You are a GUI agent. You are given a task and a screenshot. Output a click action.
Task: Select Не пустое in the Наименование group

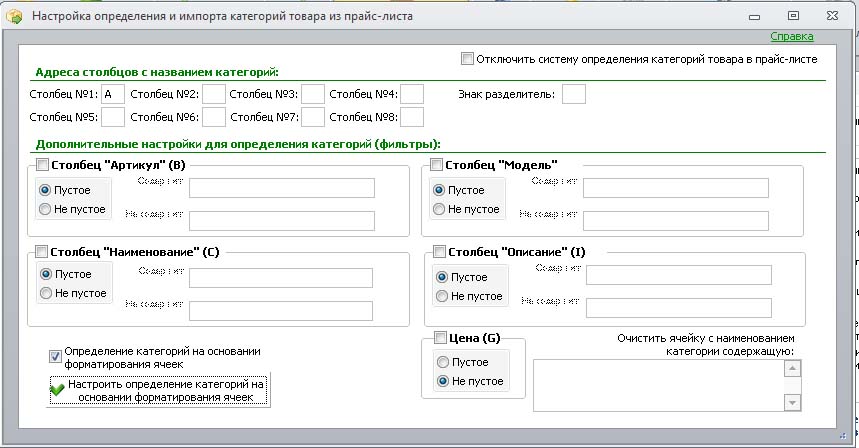(46, 293)
